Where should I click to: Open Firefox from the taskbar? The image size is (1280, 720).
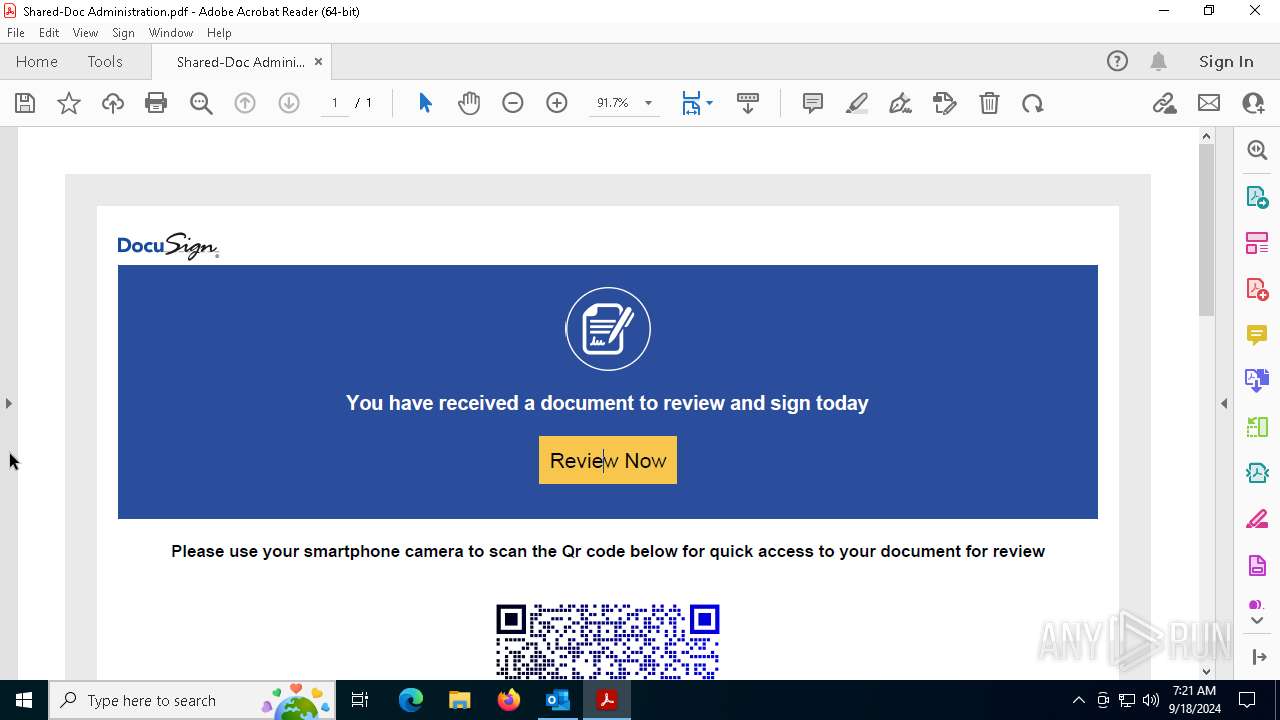[x=509, y=700]
